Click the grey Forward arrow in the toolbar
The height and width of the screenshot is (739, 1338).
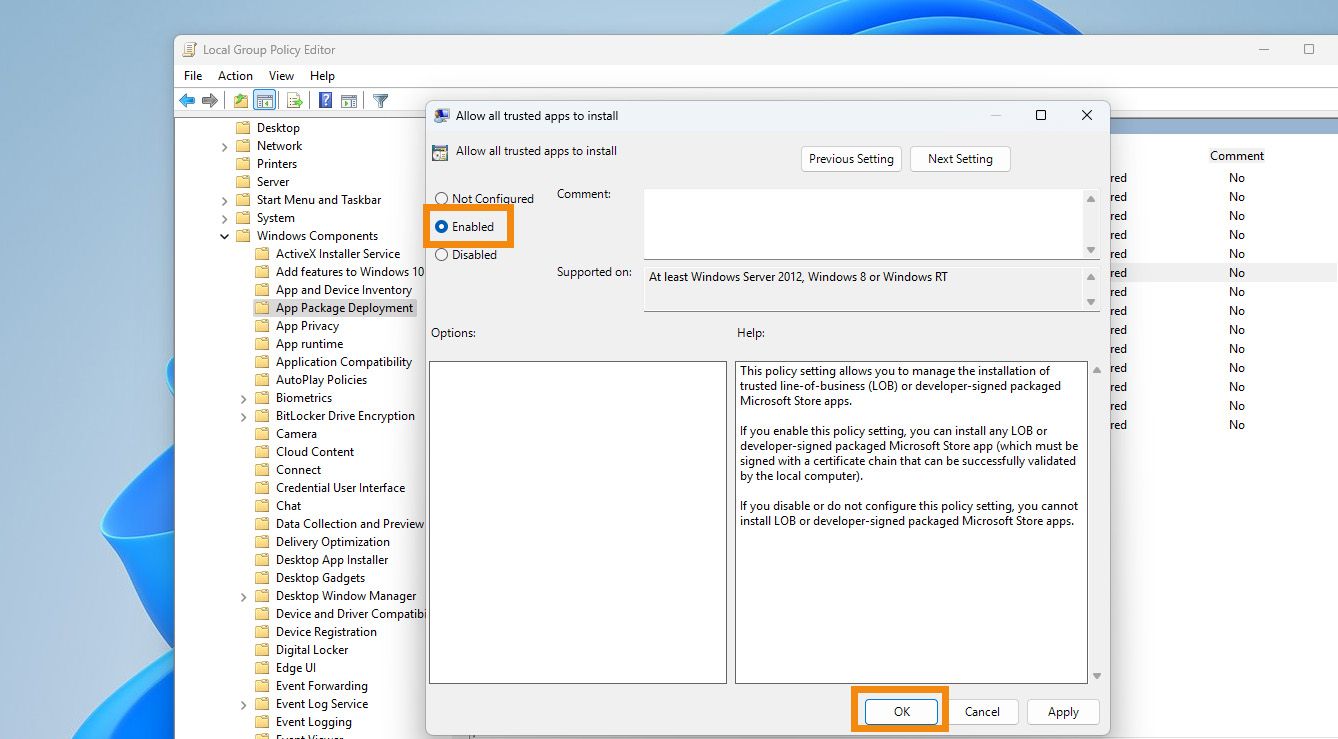coord(210,101)
